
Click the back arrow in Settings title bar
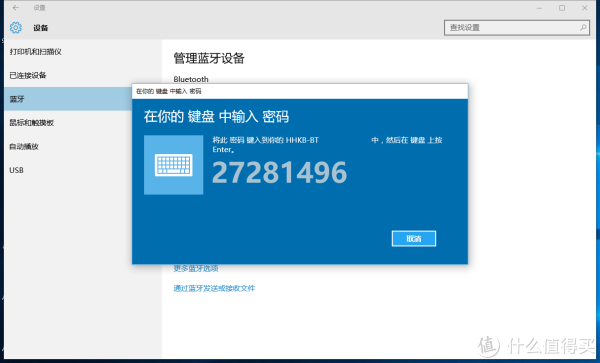[16, 8]
